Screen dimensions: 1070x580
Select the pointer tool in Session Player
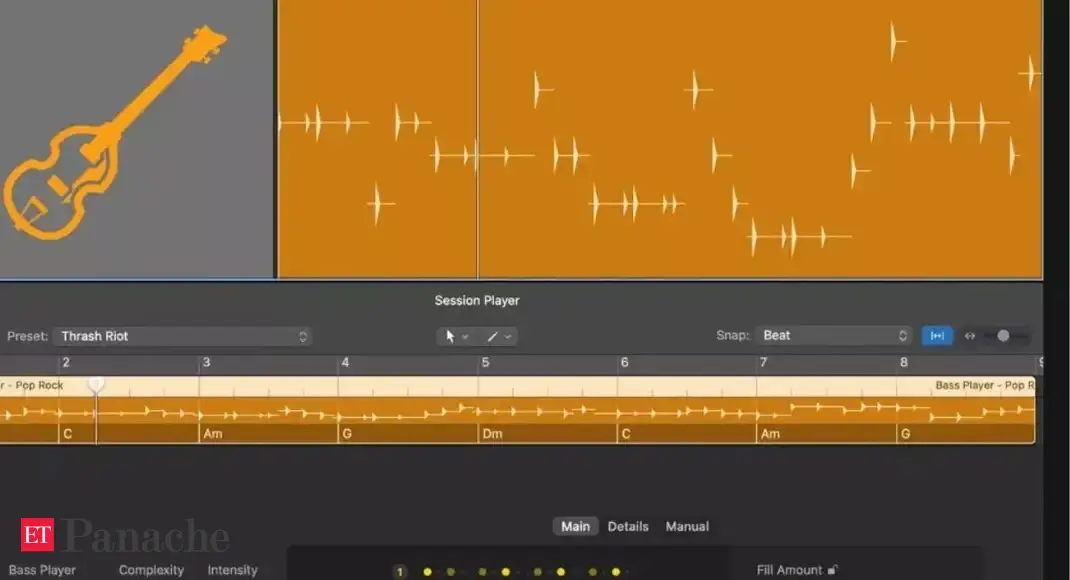pos(450,336)
